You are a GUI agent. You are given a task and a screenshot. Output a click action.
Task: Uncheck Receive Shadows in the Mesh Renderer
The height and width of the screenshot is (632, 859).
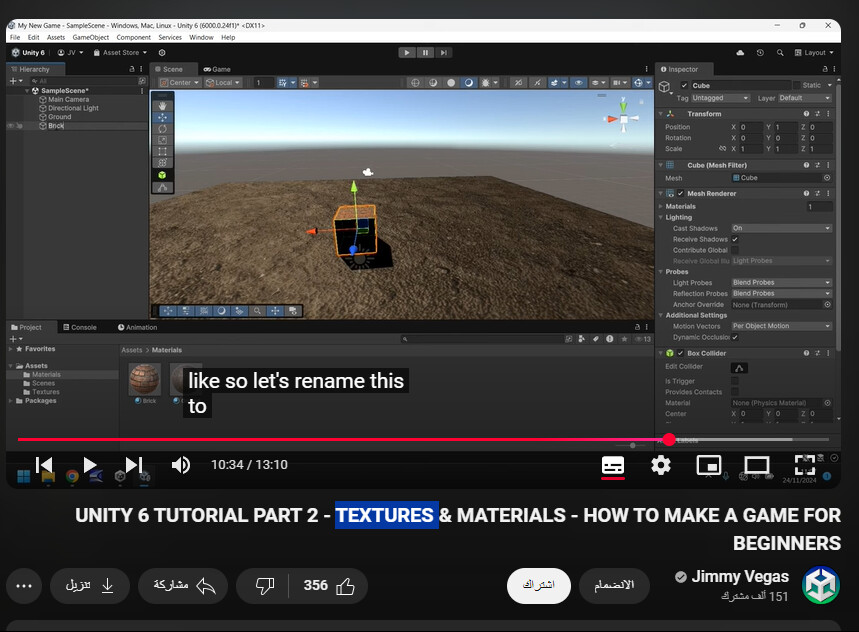735,239
